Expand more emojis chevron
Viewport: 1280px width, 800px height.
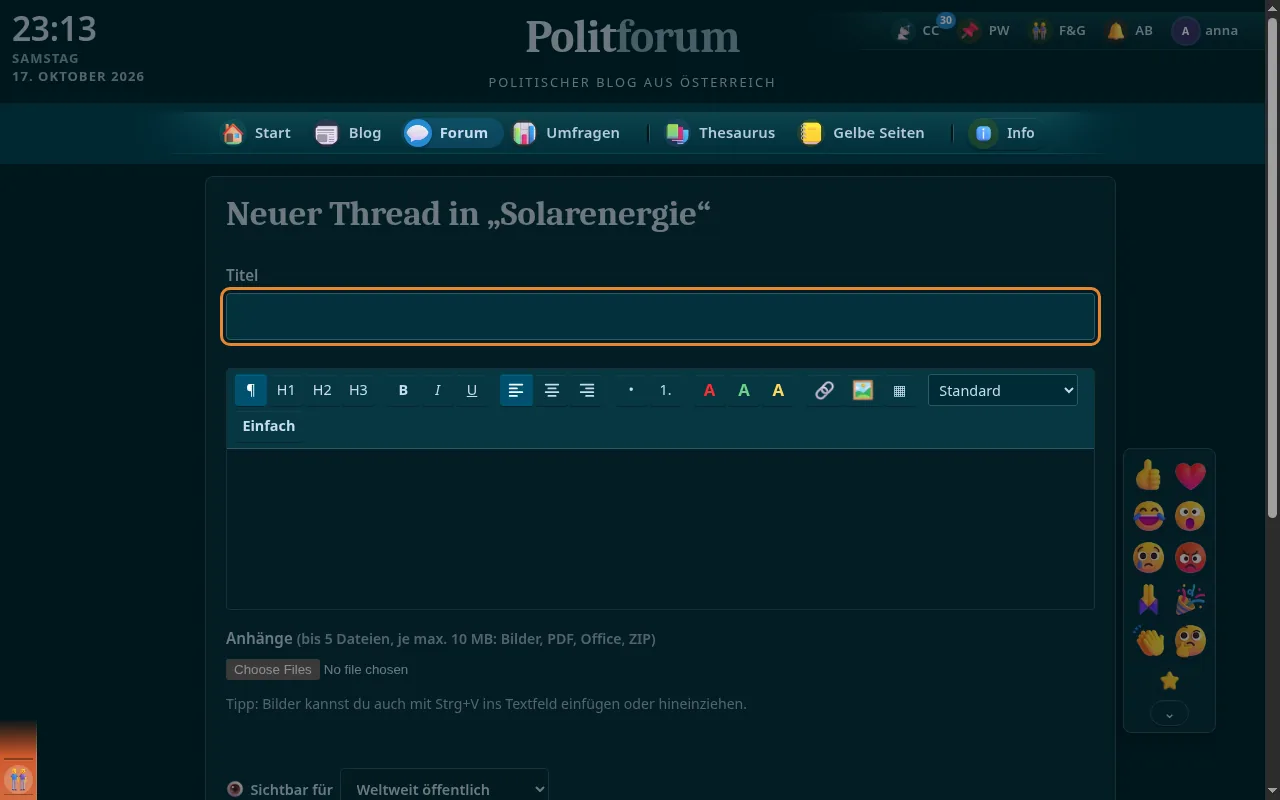[1170, 714]
